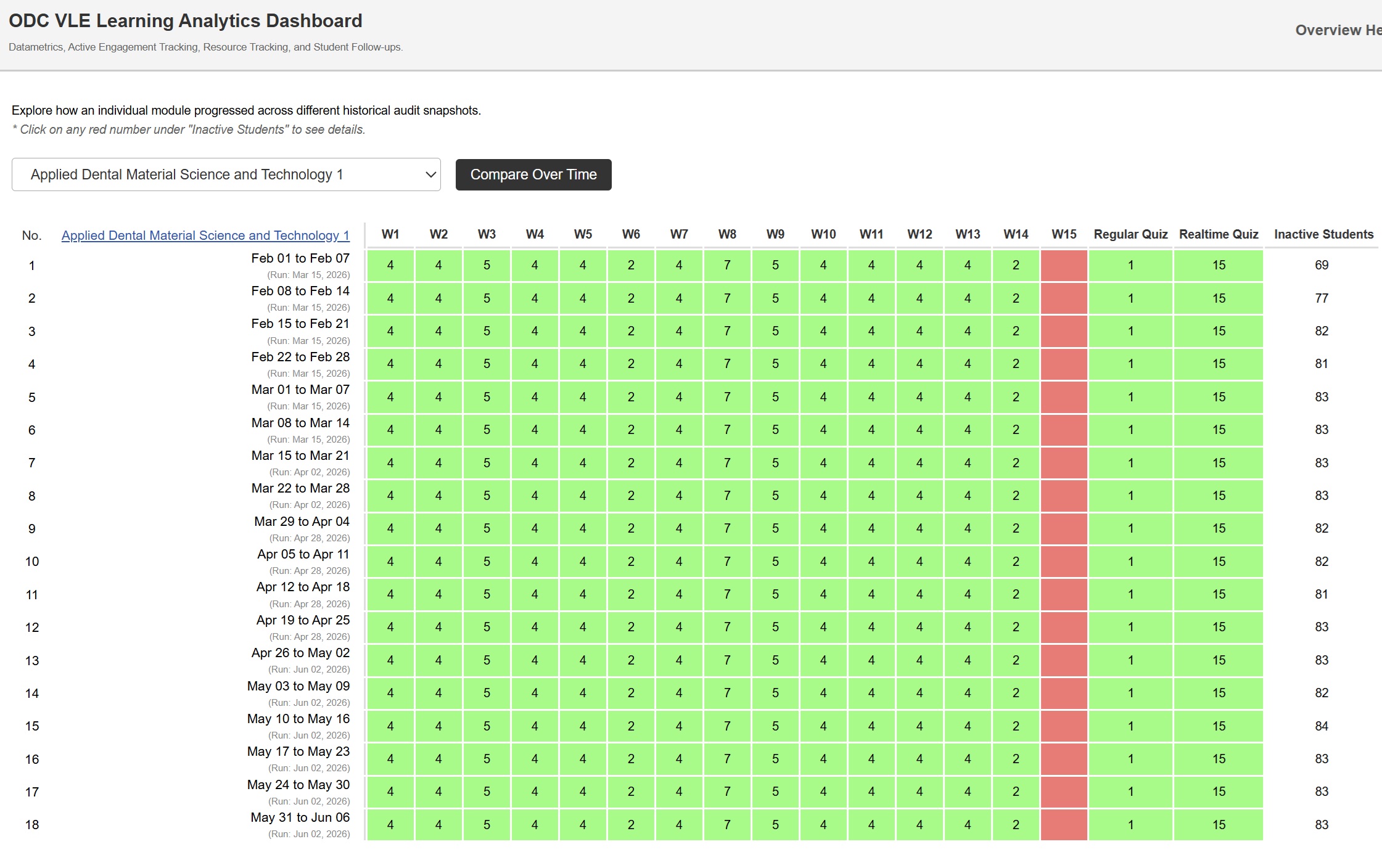The image size is (1382, 868).
Task: Select the Feb 01 to Feb 07 row label
Action: click(300, 258)
